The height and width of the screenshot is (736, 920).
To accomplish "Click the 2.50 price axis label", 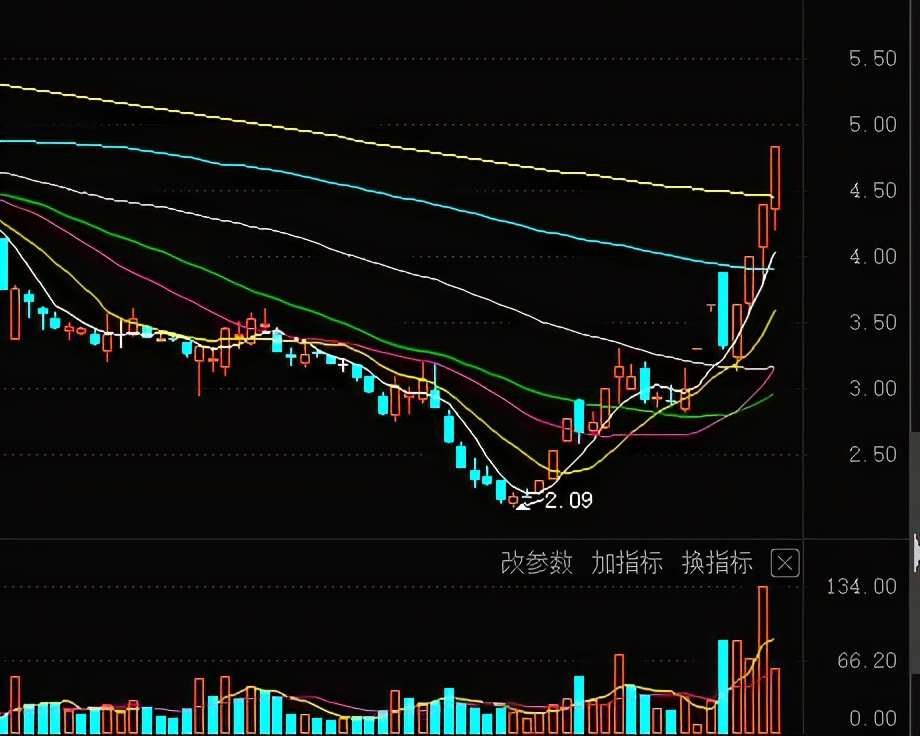I will click(x=872, y=454).
